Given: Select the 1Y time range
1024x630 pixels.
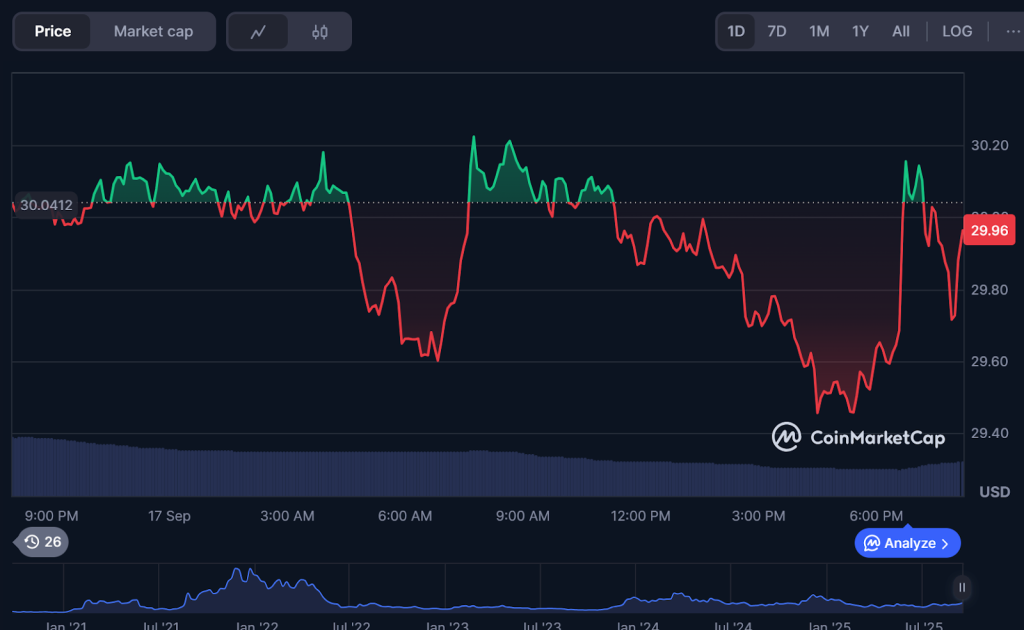Looking at the screenshot, I should pos(860,31).
